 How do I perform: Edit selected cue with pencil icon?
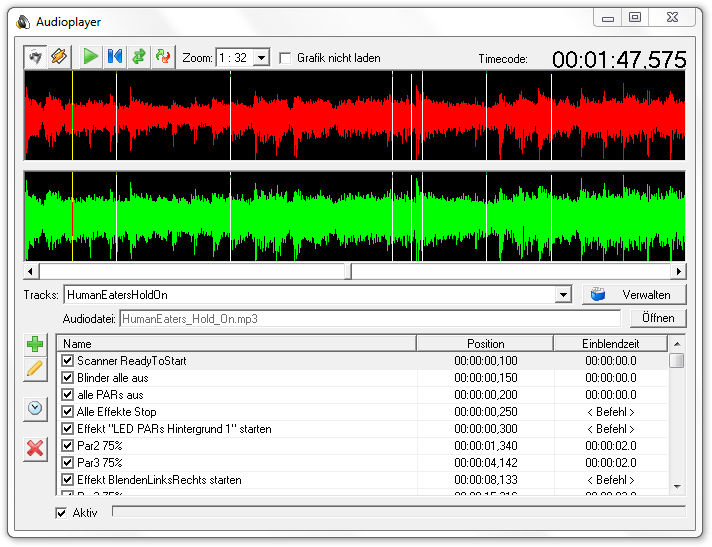[35, 369]
